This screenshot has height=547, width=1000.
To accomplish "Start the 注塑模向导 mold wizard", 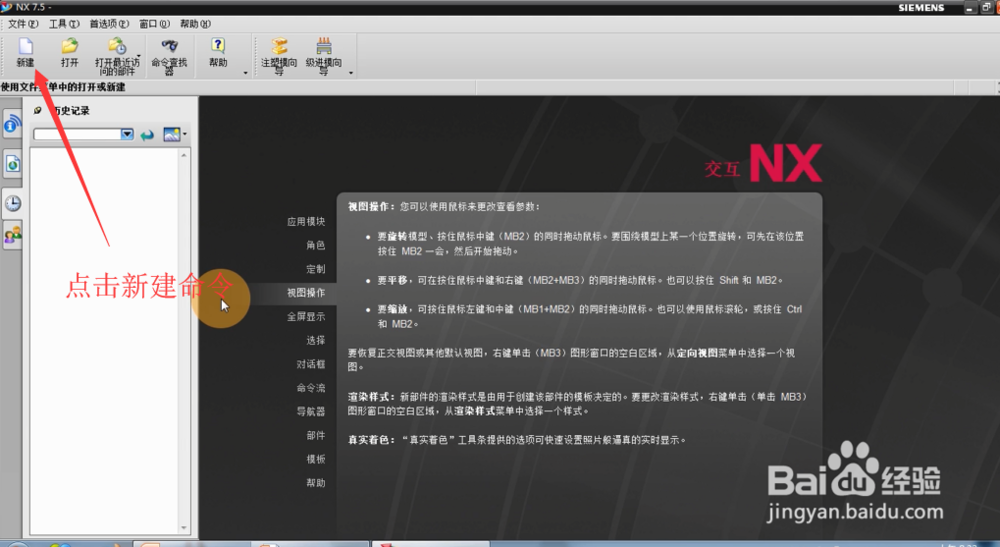I will click(279, 47).
